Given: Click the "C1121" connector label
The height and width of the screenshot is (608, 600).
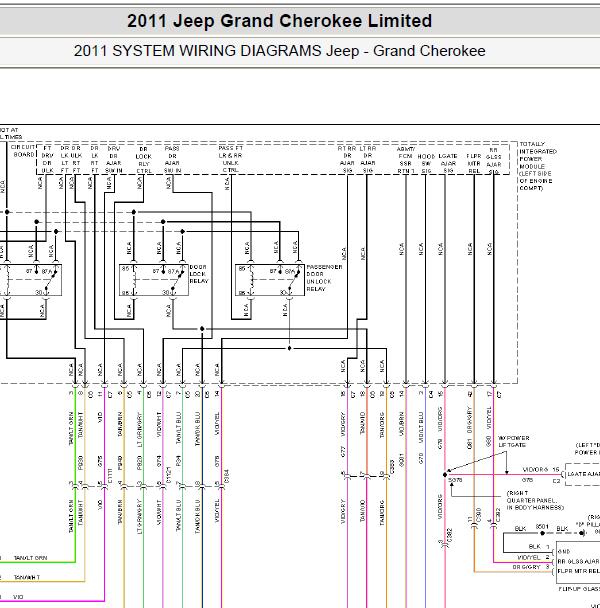Looking at the screenshot, I should (169, 476).
